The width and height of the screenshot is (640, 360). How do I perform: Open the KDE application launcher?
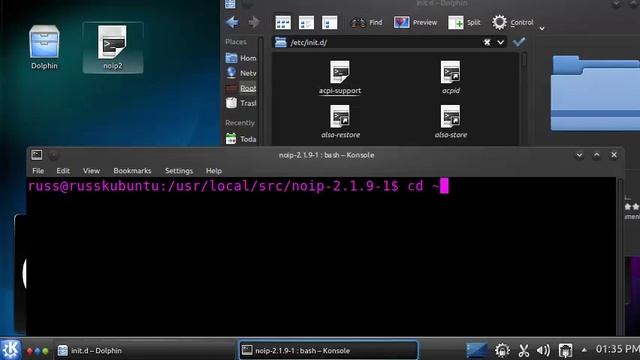(11, 349)
